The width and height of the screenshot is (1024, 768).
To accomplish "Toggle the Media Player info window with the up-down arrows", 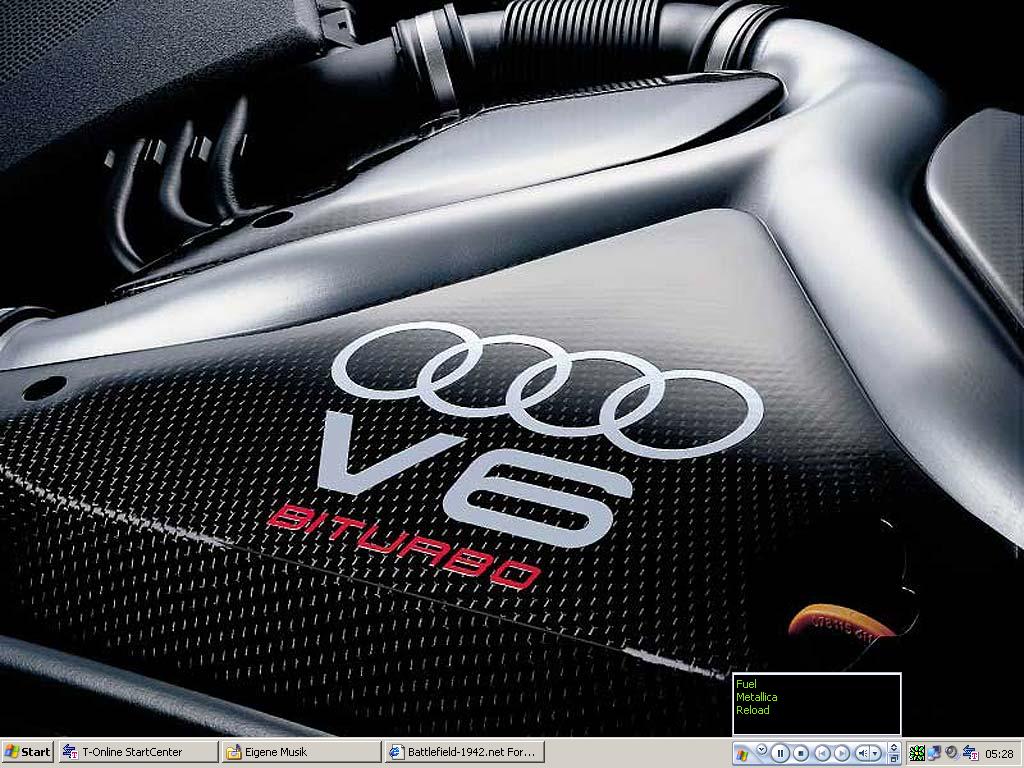I will (894, 747).
